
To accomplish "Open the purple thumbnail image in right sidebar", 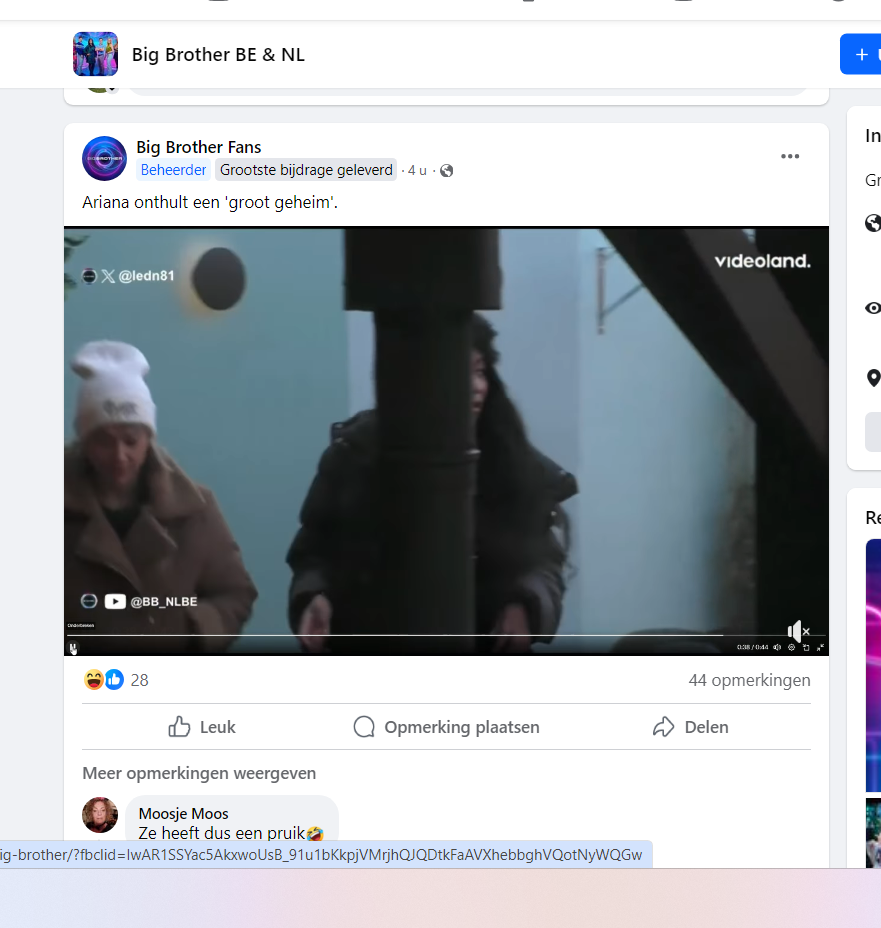I will click(x=873, y=665).
